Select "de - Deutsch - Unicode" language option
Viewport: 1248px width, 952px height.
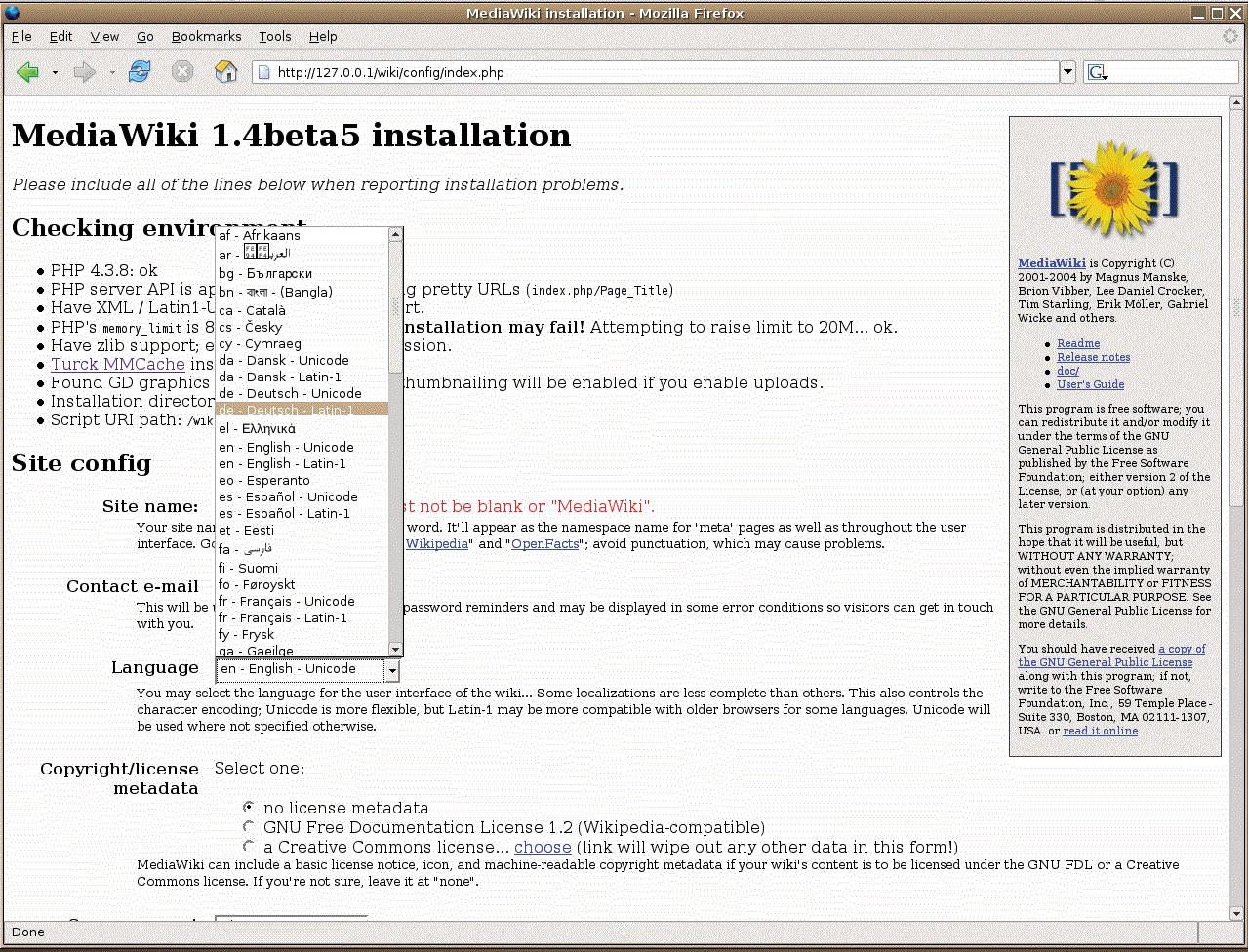302,394
